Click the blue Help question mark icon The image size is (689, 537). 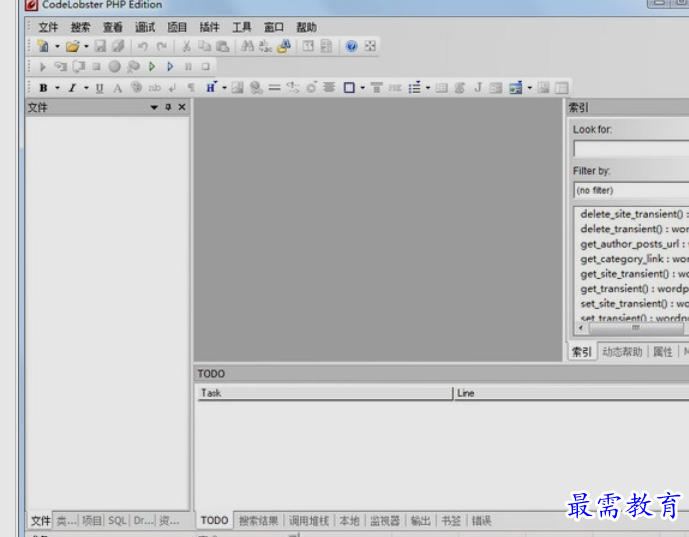(x=352, y=46)
